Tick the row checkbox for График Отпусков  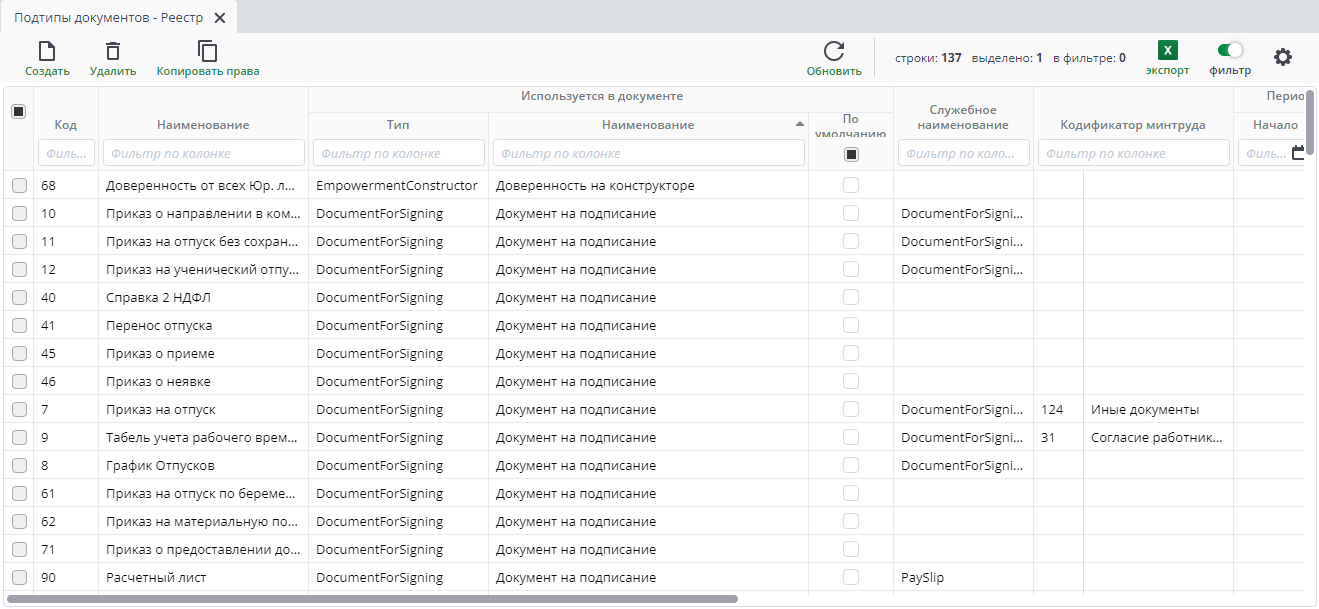point(19,465)
